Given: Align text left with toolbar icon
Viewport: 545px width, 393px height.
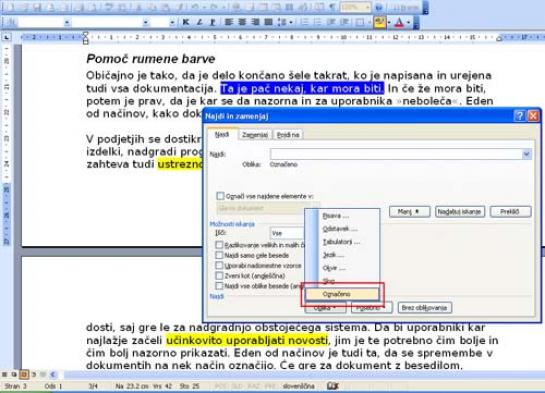Looking at the screenshot, I should pyautogui.click(x=228, y=22).
